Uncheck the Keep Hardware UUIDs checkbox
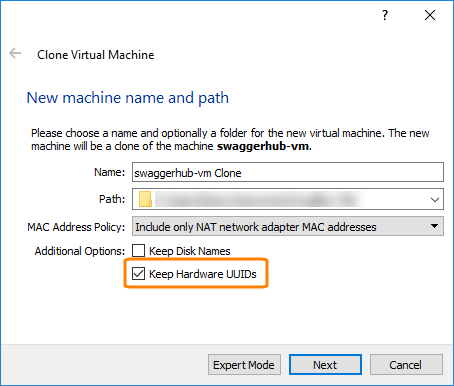The width and height of the screenshot is (454, 386). [x=138, y=274]
